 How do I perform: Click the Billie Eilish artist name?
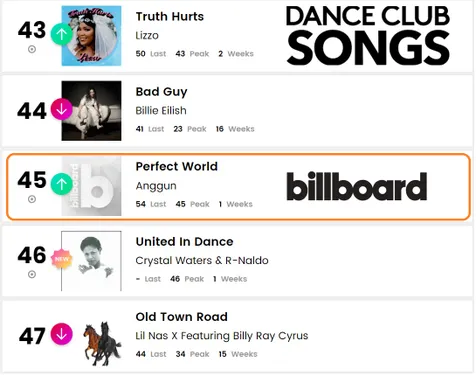click(x=161, y=110)
